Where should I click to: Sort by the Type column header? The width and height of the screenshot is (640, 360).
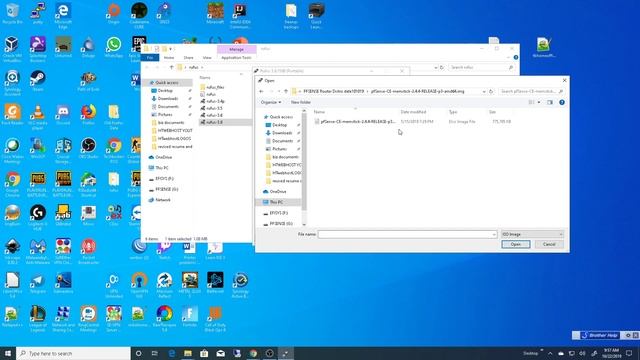(453, 112)
